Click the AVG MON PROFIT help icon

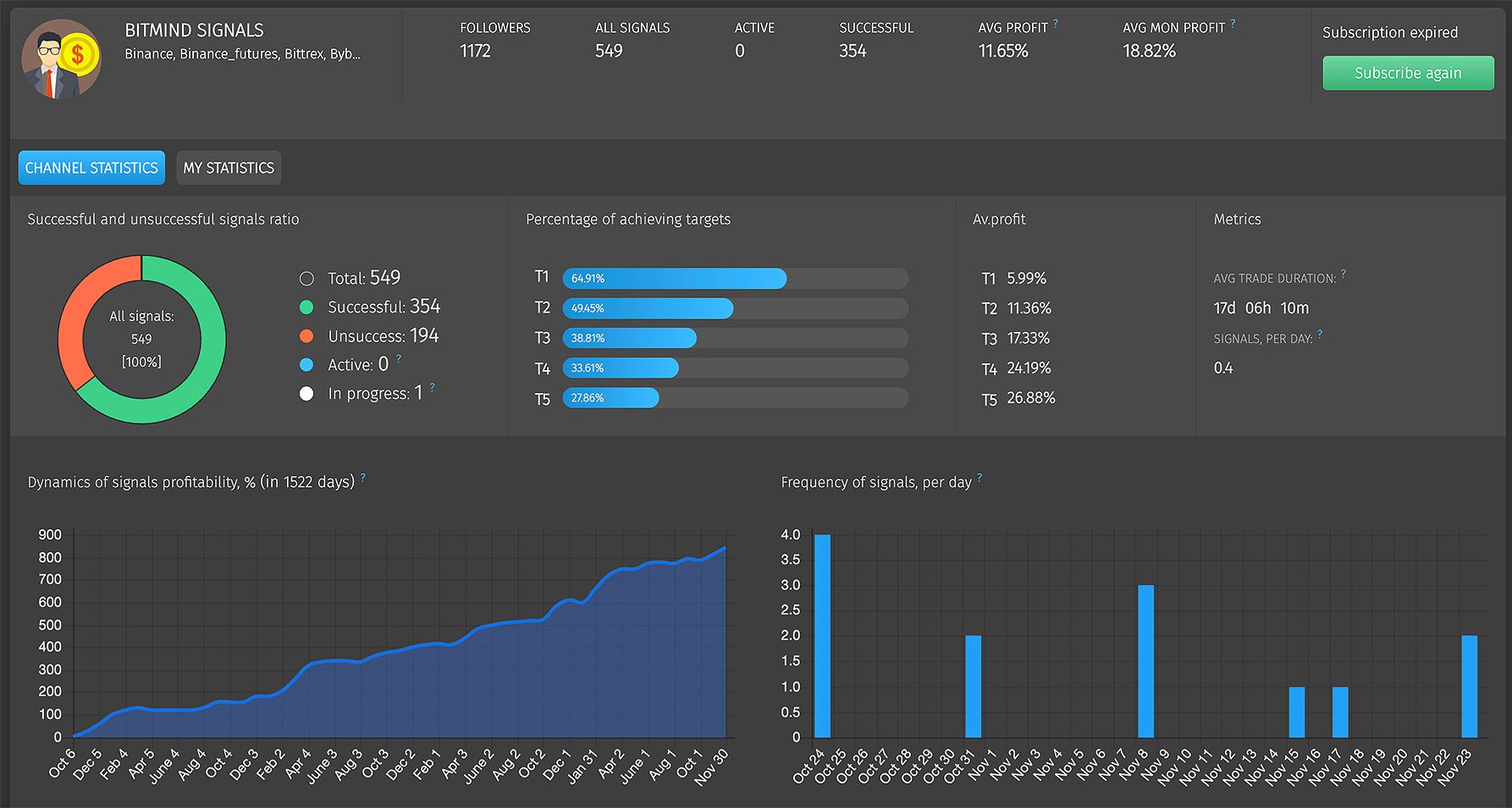point(1233,23)
